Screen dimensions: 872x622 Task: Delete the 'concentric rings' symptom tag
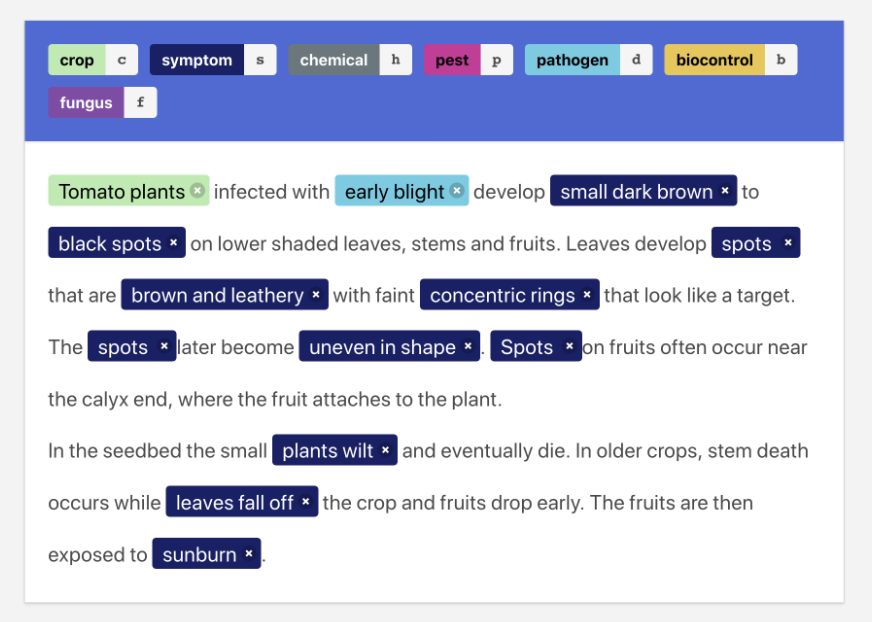point(587,295)
